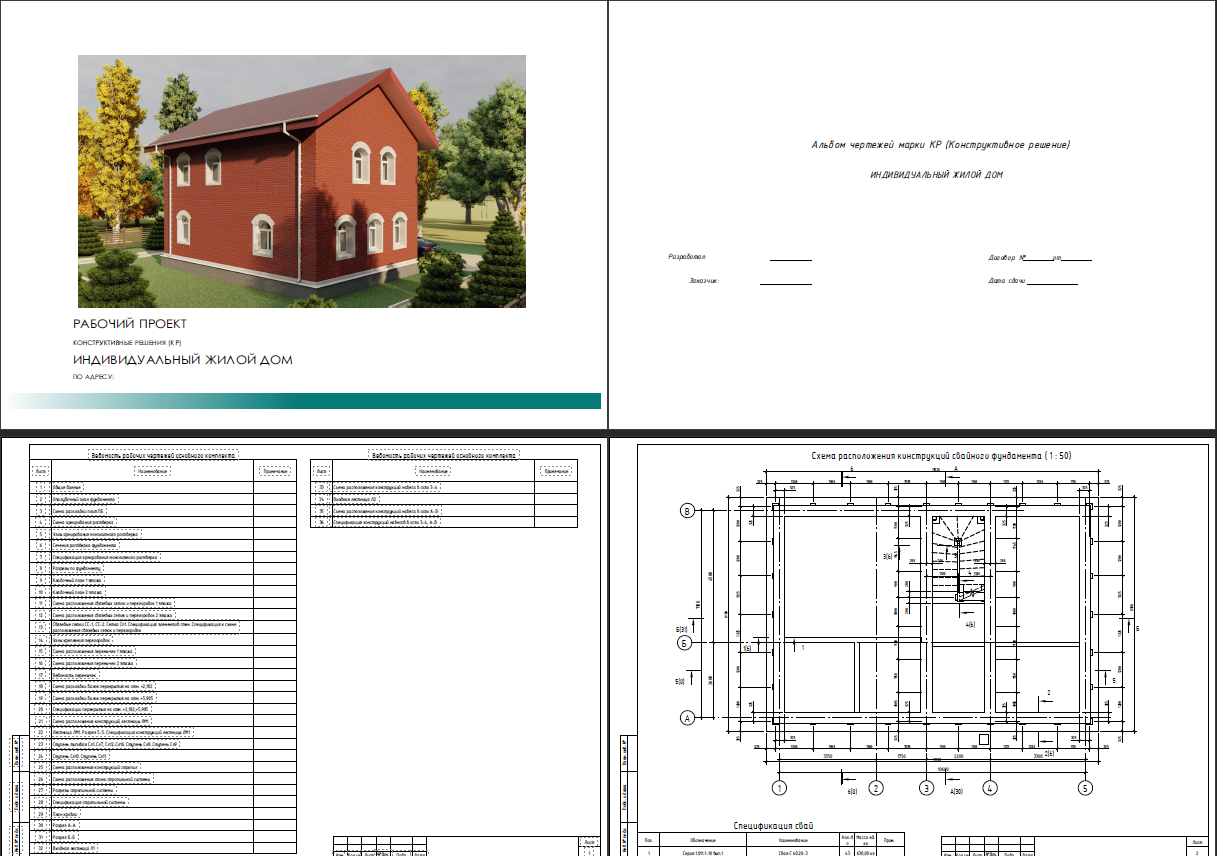Click 'Дата сдачи' field on title page
Image resolution: width=1217 pixels, height=856 pixels.
coord(1033,281)
